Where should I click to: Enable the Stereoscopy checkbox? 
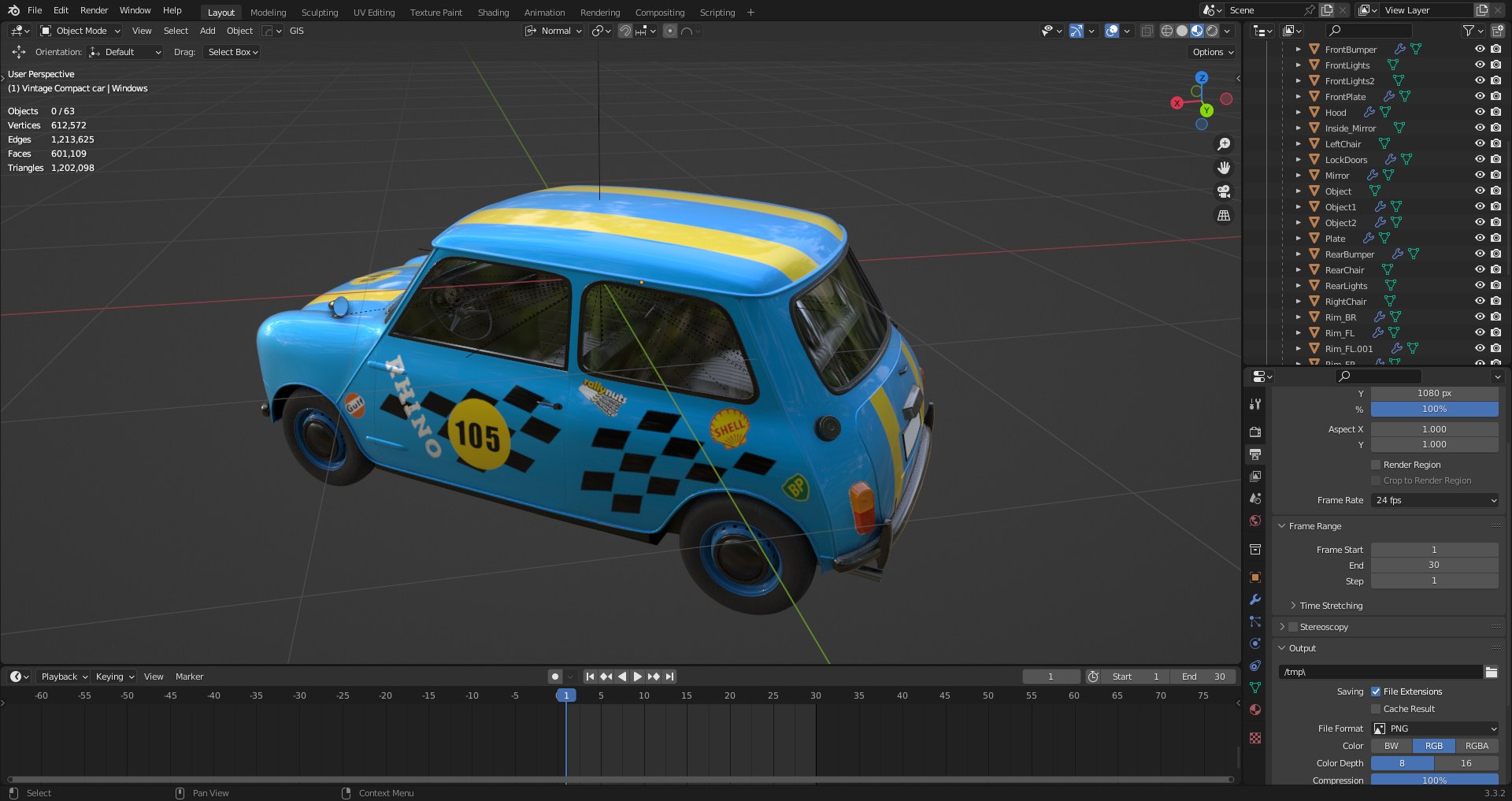[x=1292, y=627]
